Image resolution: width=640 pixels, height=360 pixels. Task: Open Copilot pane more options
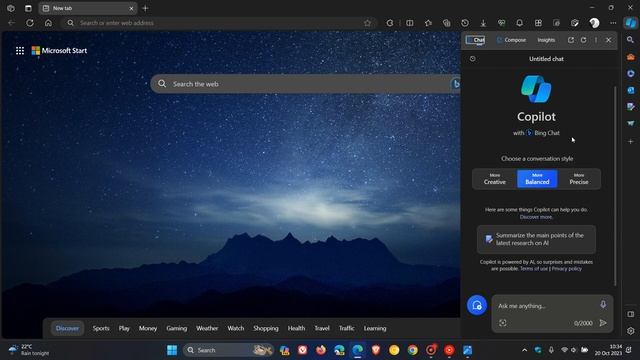[x=596, y=40]
